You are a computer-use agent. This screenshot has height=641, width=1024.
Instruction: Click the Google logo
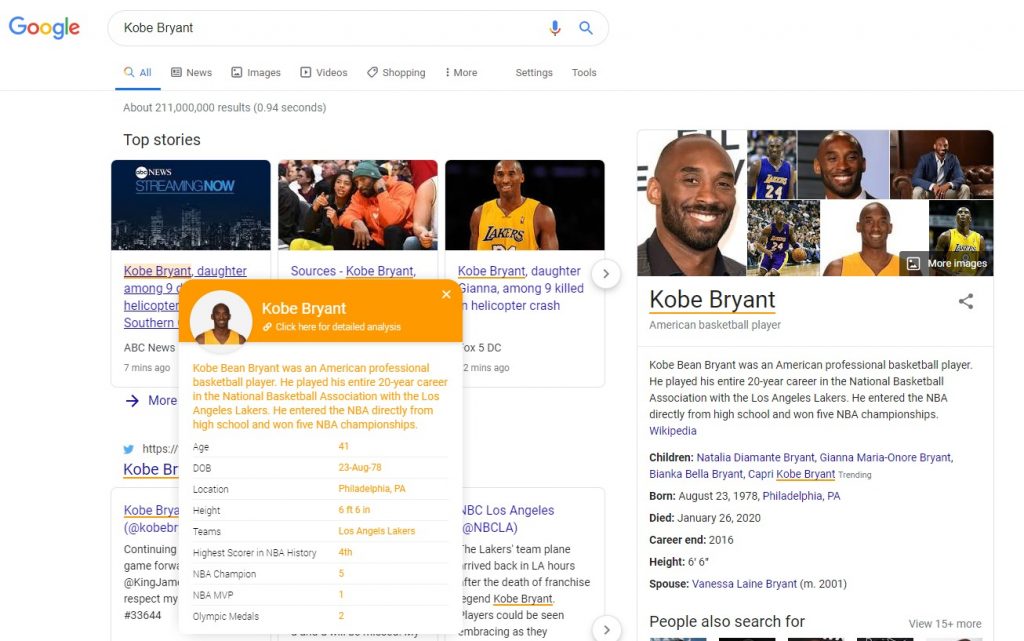(x=44, y=27)
